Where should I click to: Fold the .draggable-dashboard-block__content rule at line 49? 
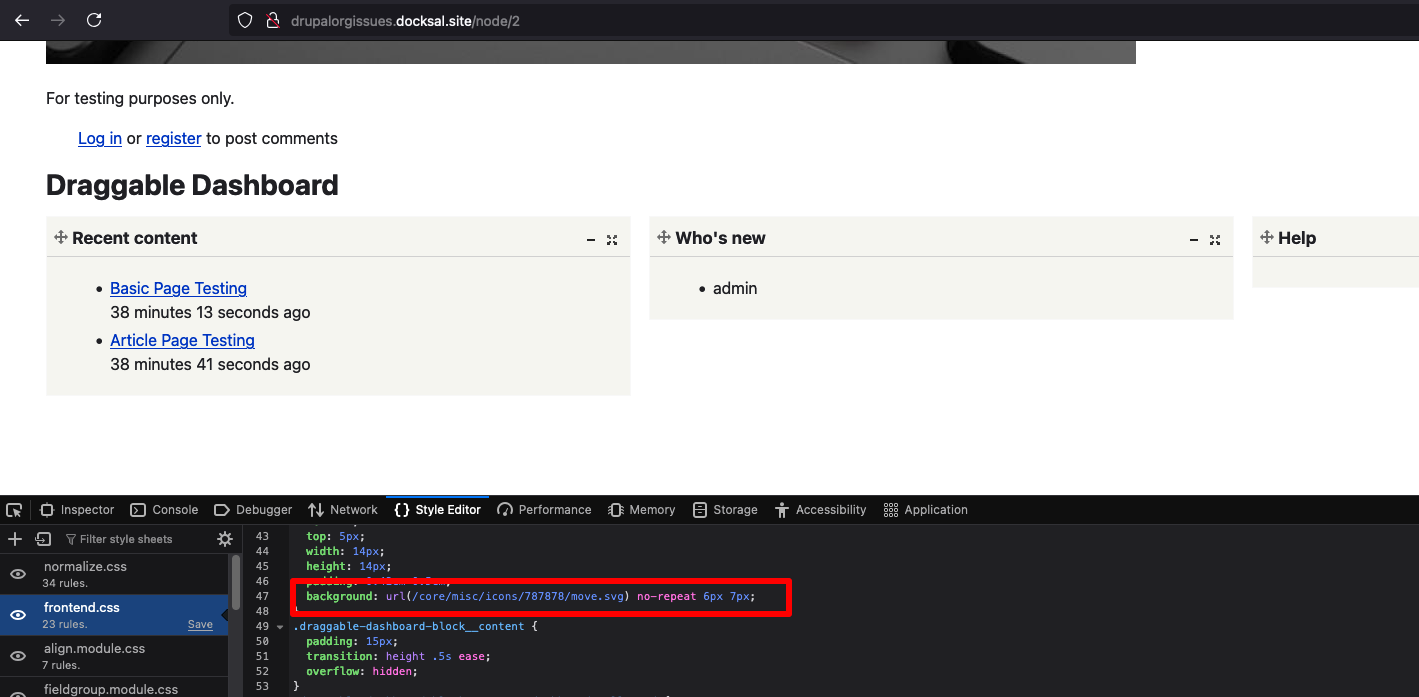click(x=280, y=627)
